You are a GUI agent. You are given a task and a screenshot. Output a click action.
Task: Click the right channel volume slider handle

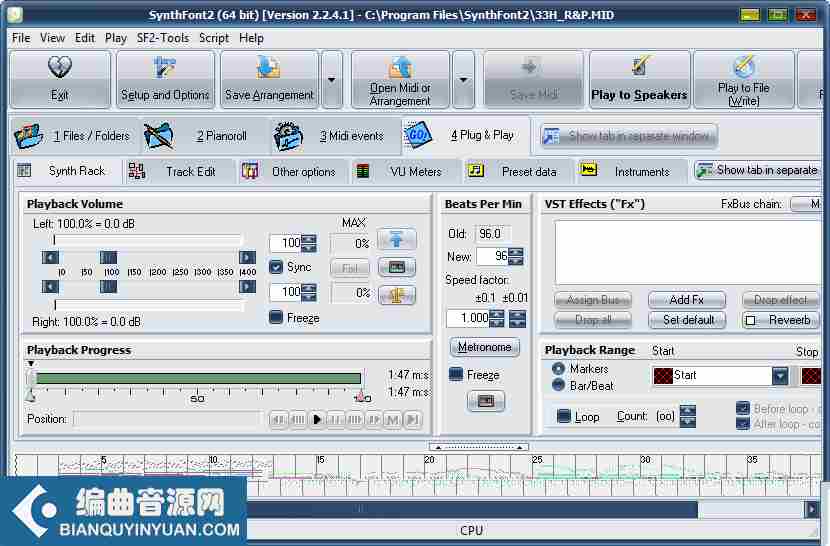pos(109,287)
